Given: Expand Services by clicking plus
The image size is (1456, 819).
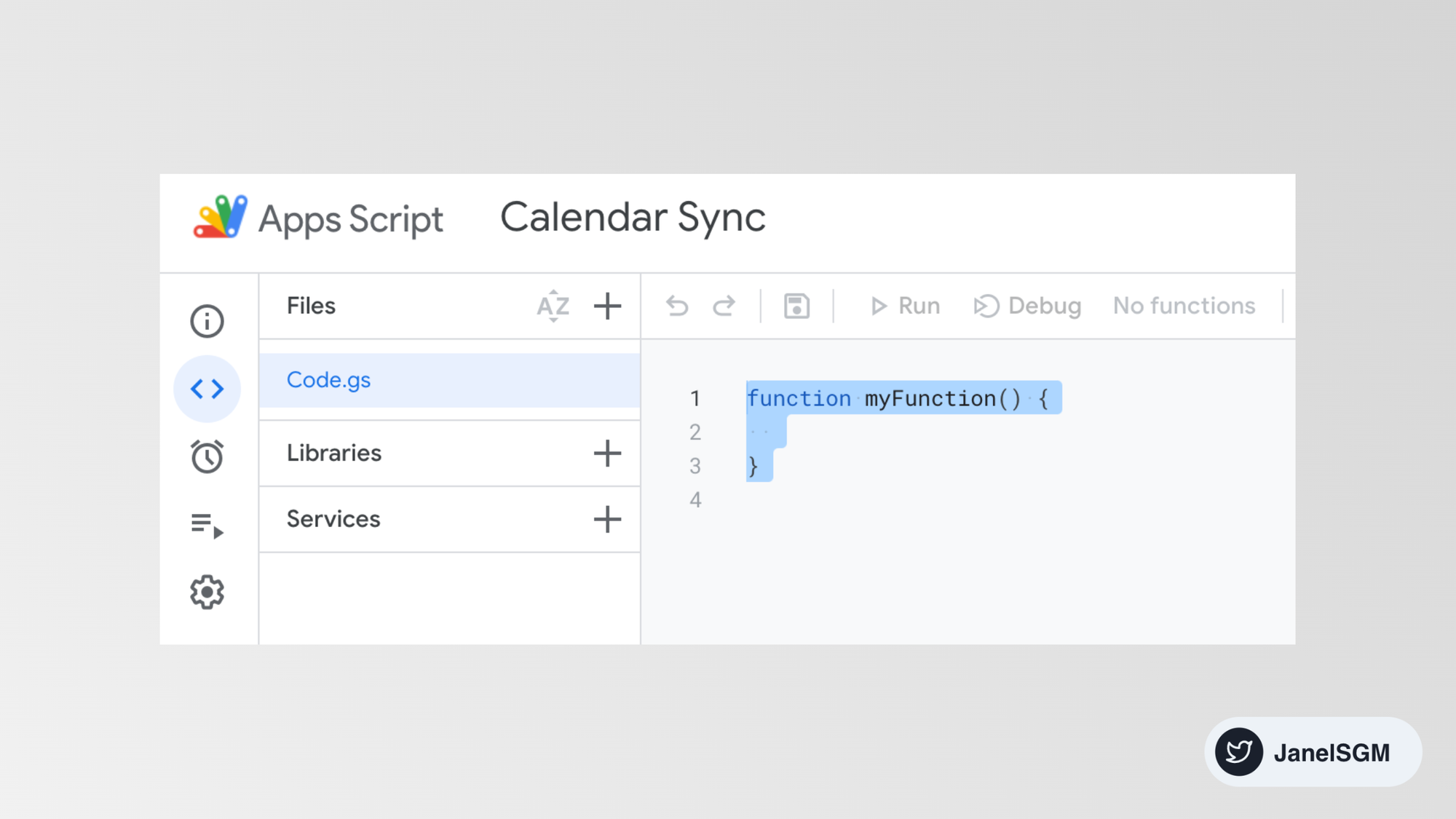Looking at the screenshot, I should [x=607, y=519].
